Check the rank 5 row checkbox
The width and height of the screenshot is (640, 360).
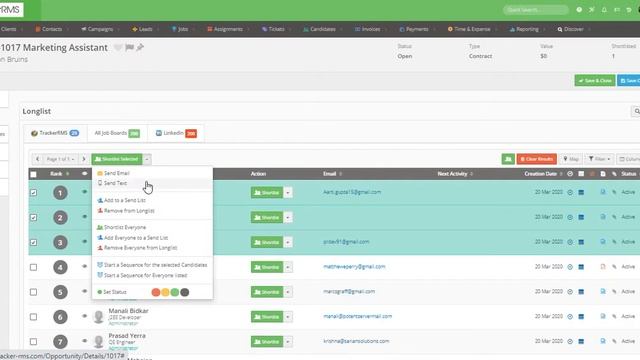(x=33, y=292)
